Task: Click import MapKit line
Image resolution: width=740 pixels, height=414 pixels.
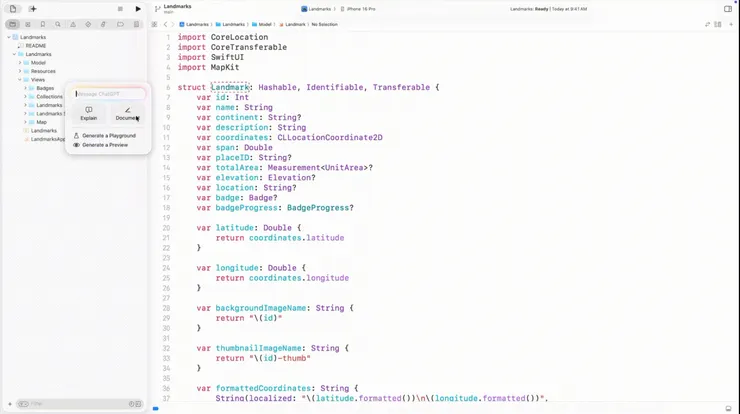Action: pos(208,67)
